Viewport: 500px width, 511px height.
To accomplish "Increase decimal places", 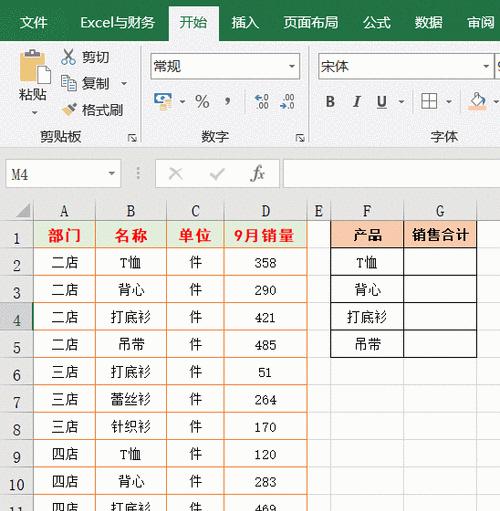I will (x=262, y=101).
